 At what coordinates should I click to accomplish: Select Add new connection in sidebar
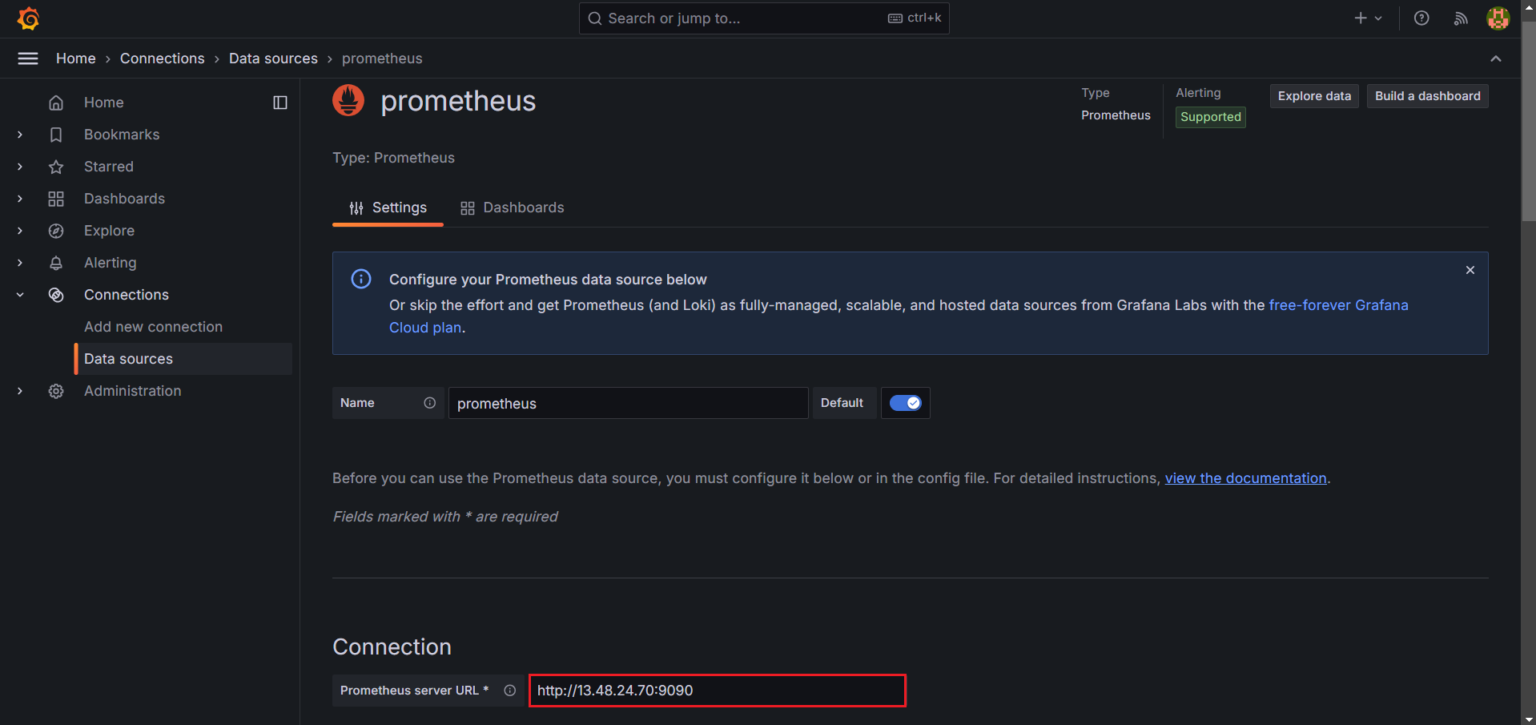click(153, 327)
